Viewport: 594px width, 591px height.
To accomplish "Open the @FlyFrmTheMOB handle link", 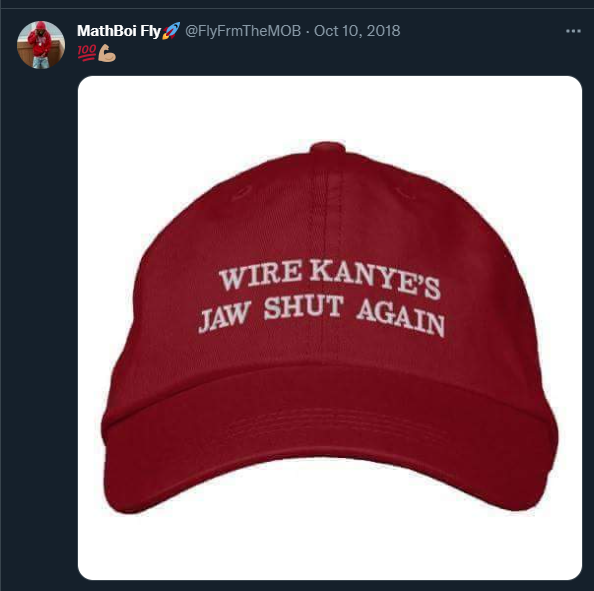I will point(243,31).
